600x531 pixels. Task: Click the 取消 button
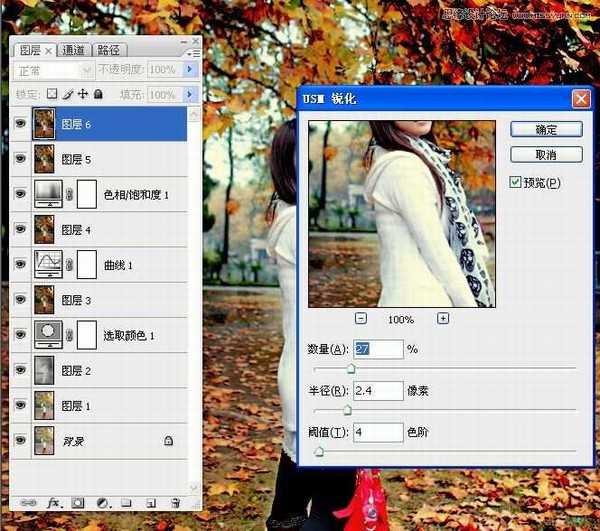pyautogui.click(x=546, y=154)
